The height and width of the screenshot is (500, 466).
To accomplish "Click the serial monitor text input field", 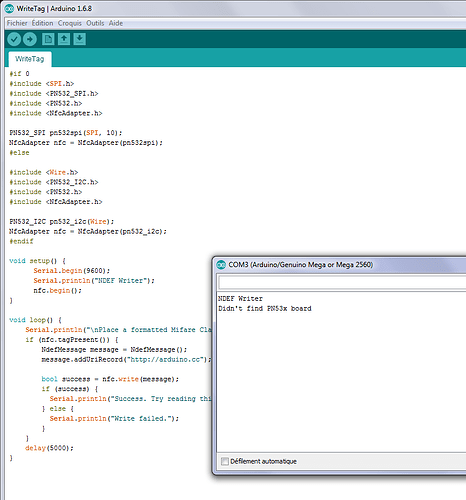I will point(342,283).
